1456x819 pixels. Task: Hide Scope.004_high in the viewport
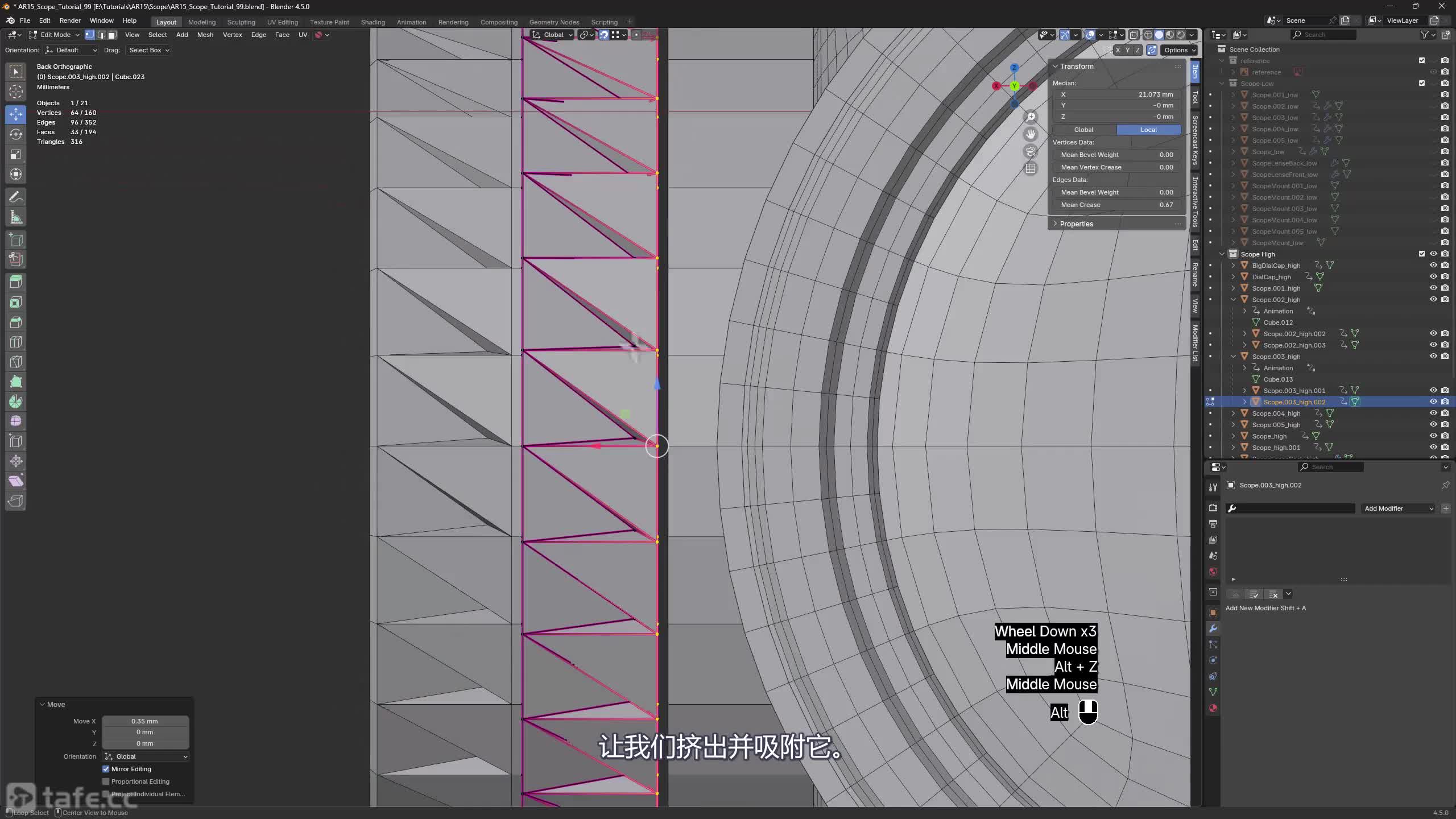click(1433, 413)
